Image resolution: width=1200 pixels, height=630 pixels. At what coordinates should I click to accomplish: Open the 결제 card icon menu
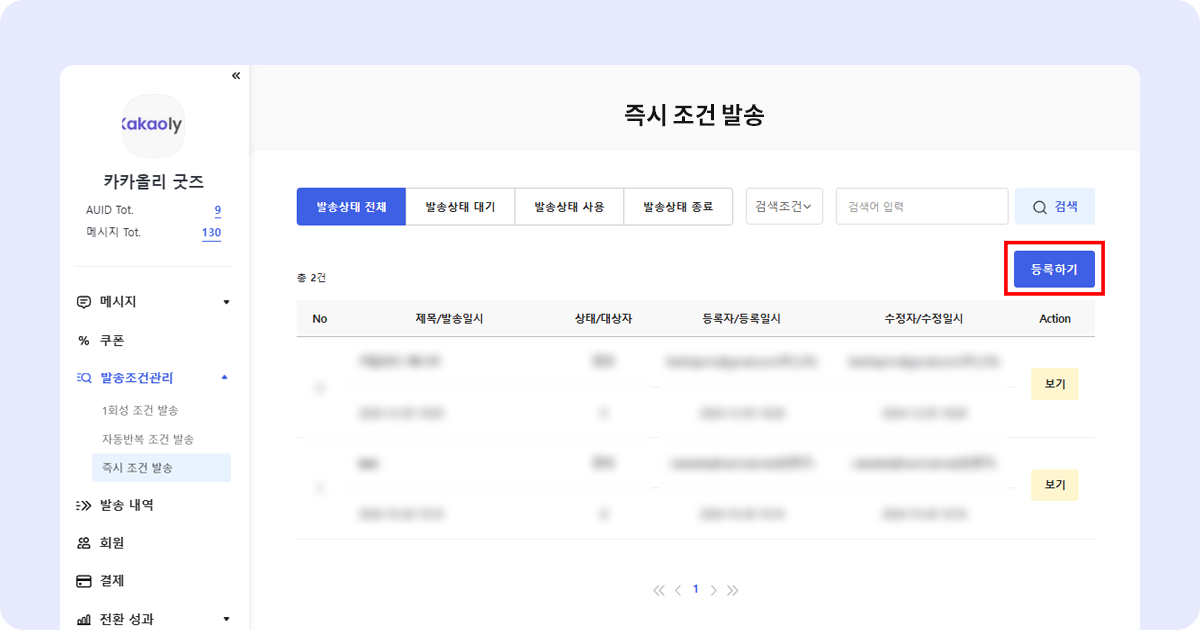point(84,581)
